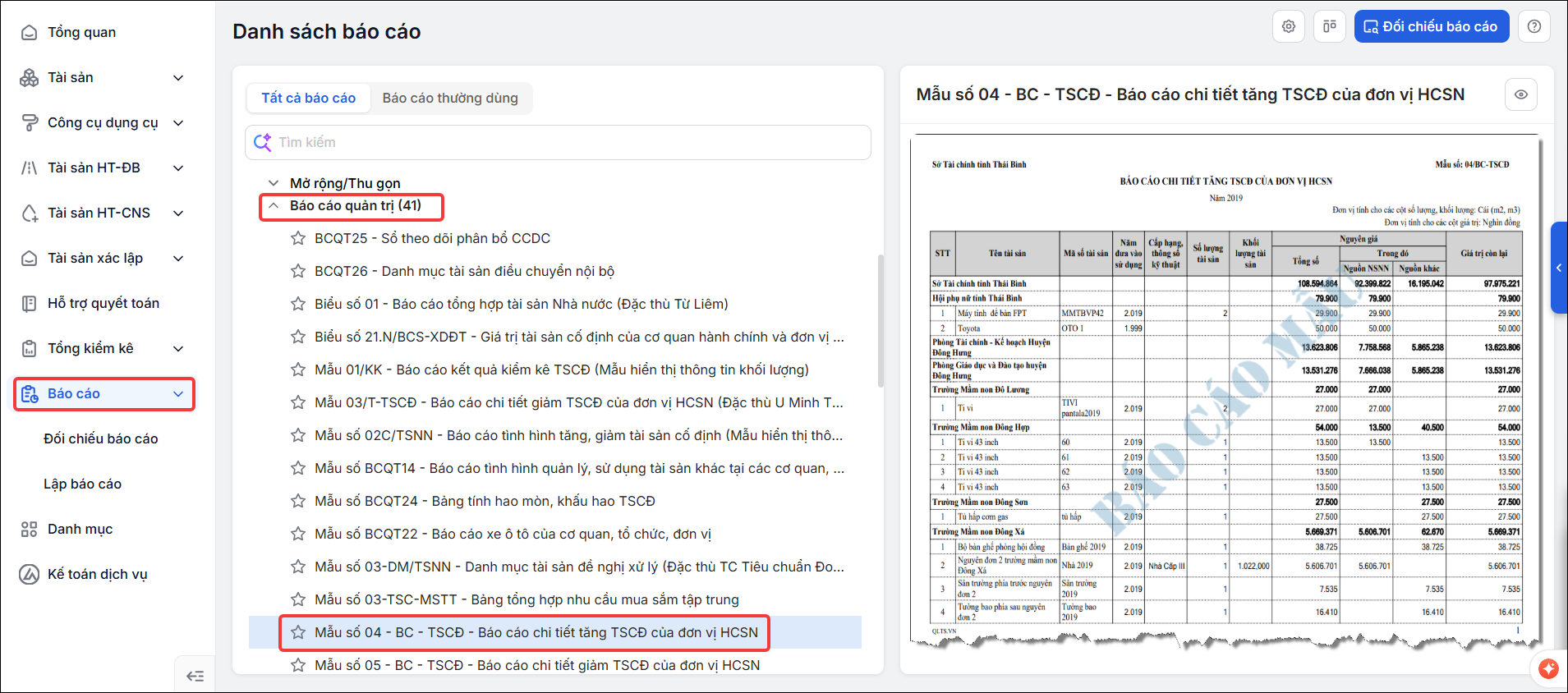The image size is (1568, 693).
Task: Collapse the Báo cáo menu chevron
Action: (178, 394)
